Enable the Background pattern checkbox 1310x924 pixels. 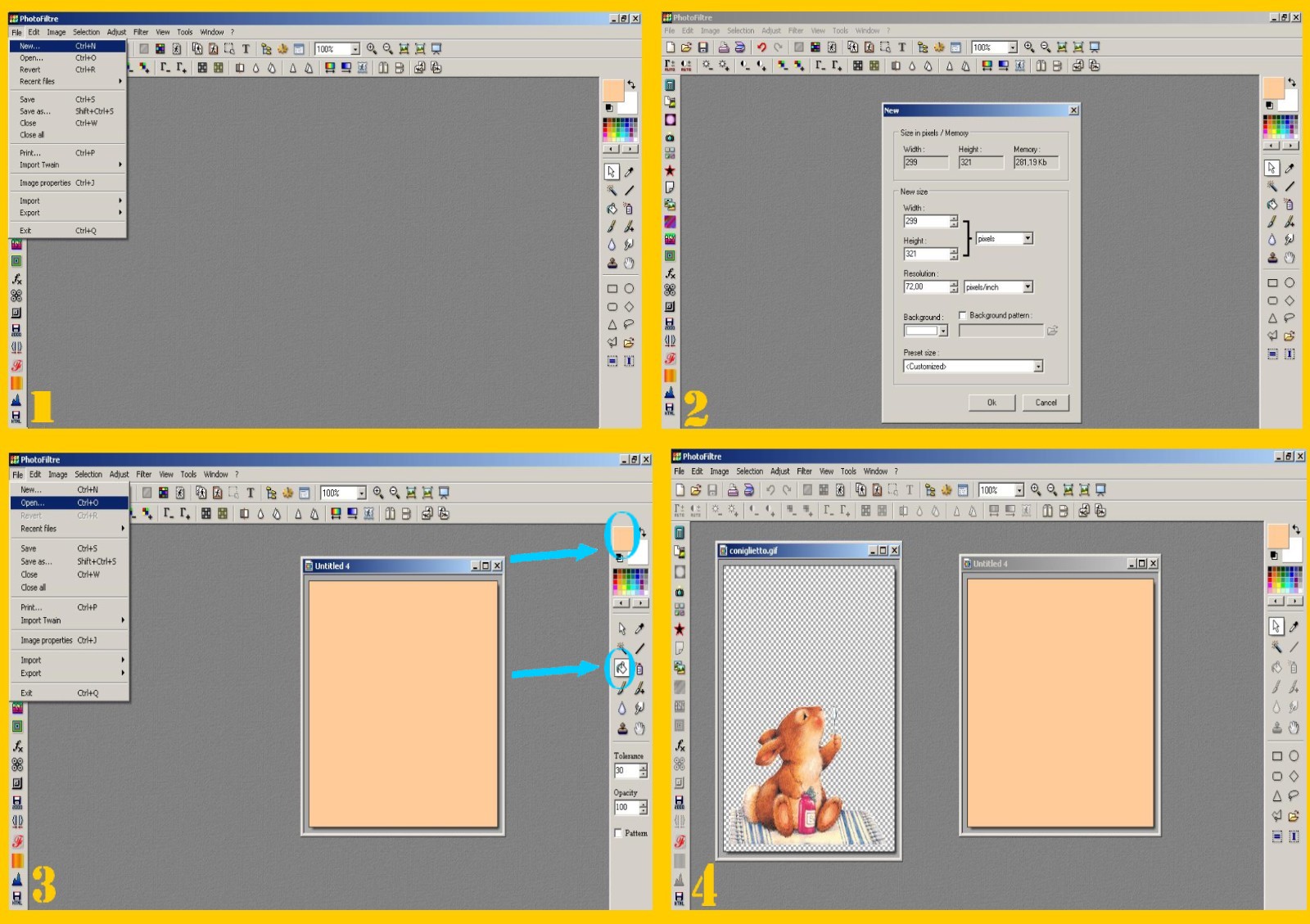[963, 315]
